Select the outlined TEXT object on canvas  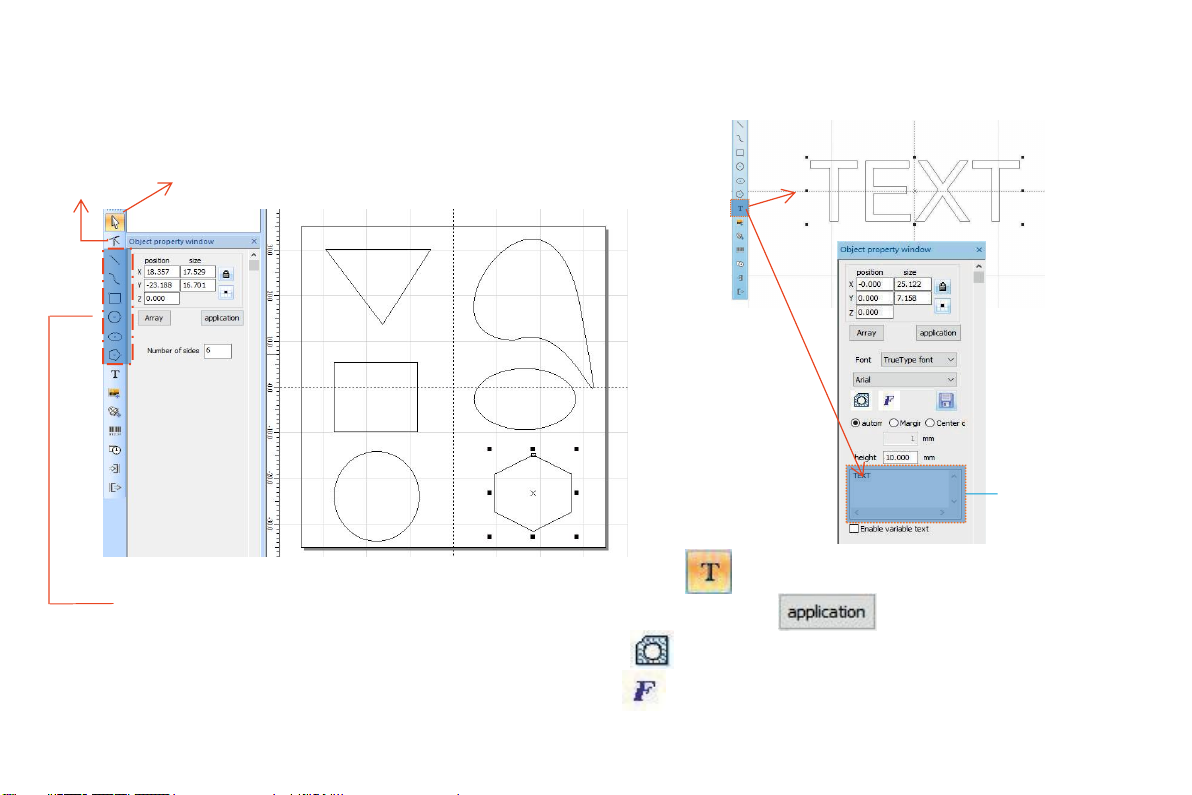pos(915,191)
